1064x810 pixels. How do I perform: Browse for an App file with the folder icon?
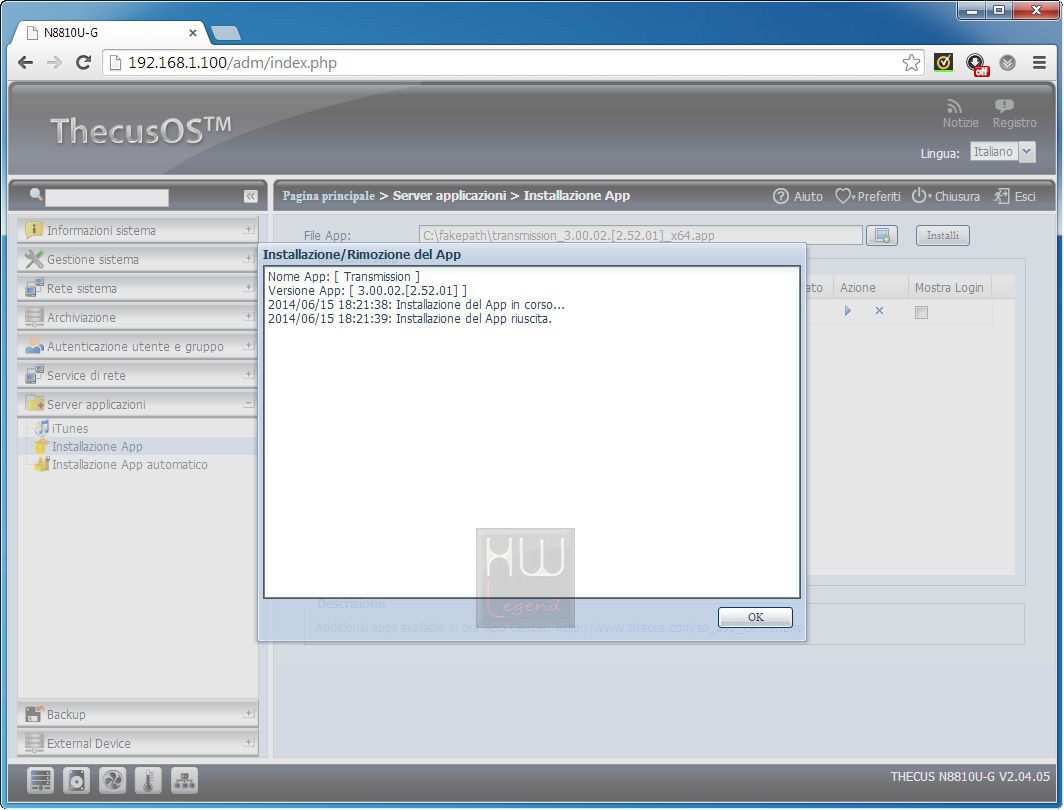pos(882,235)
